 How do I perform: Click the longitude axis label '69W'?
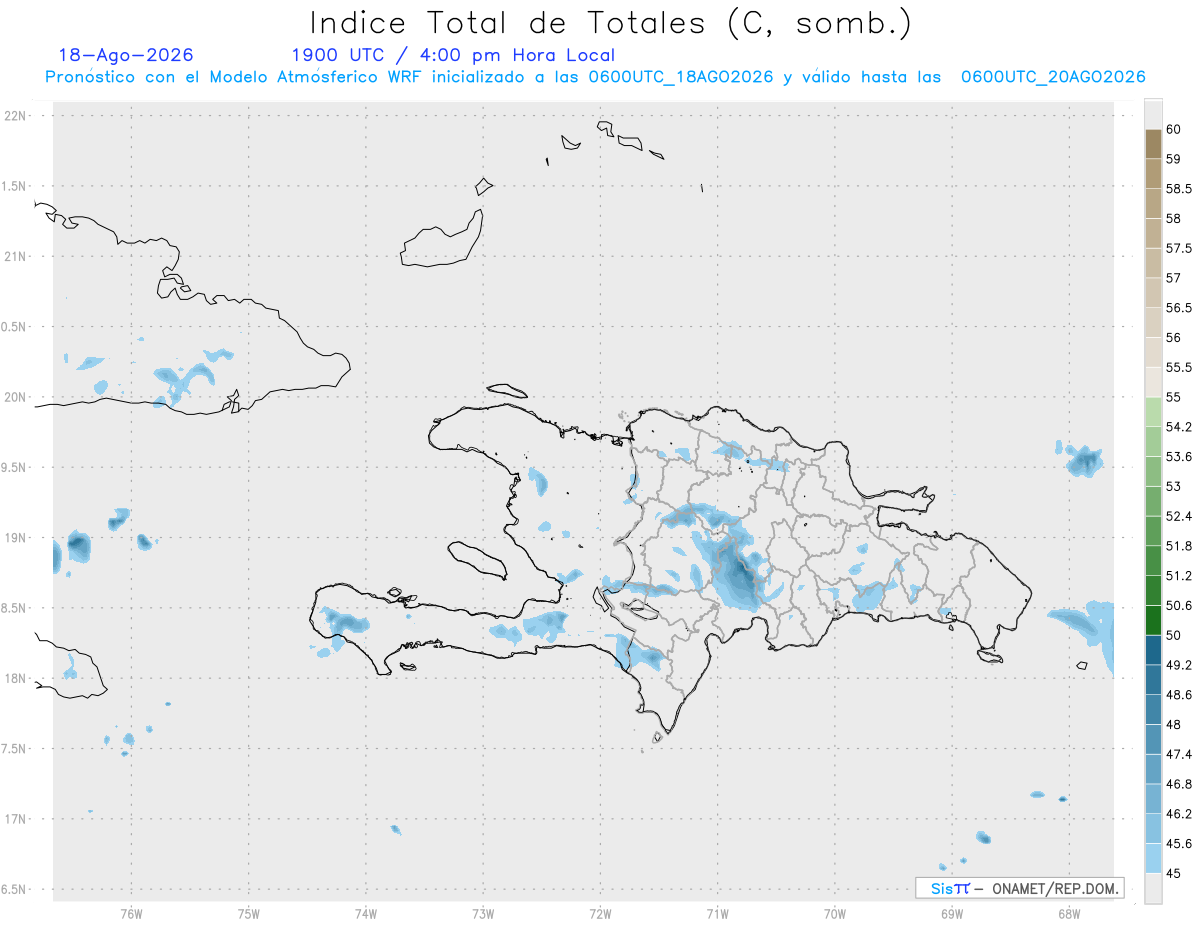[952, 913]
